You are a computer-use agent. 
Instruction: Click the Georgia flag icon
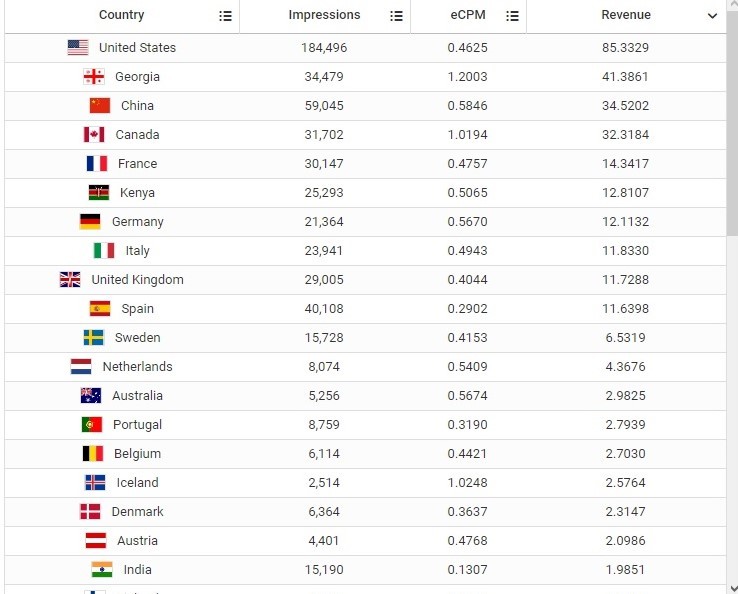coord(94,77)
